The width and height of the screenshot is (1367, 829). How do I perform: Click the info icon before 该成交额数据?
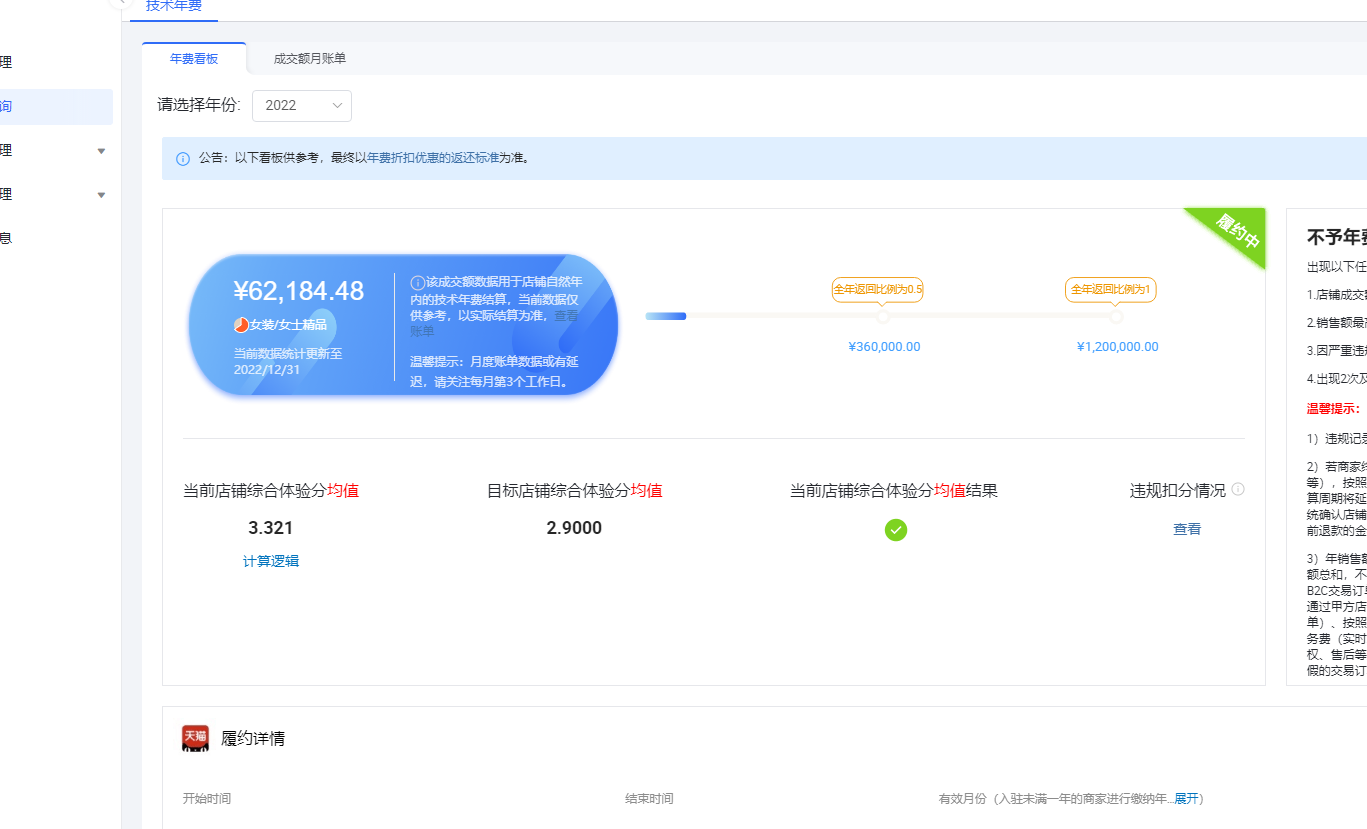418,283
